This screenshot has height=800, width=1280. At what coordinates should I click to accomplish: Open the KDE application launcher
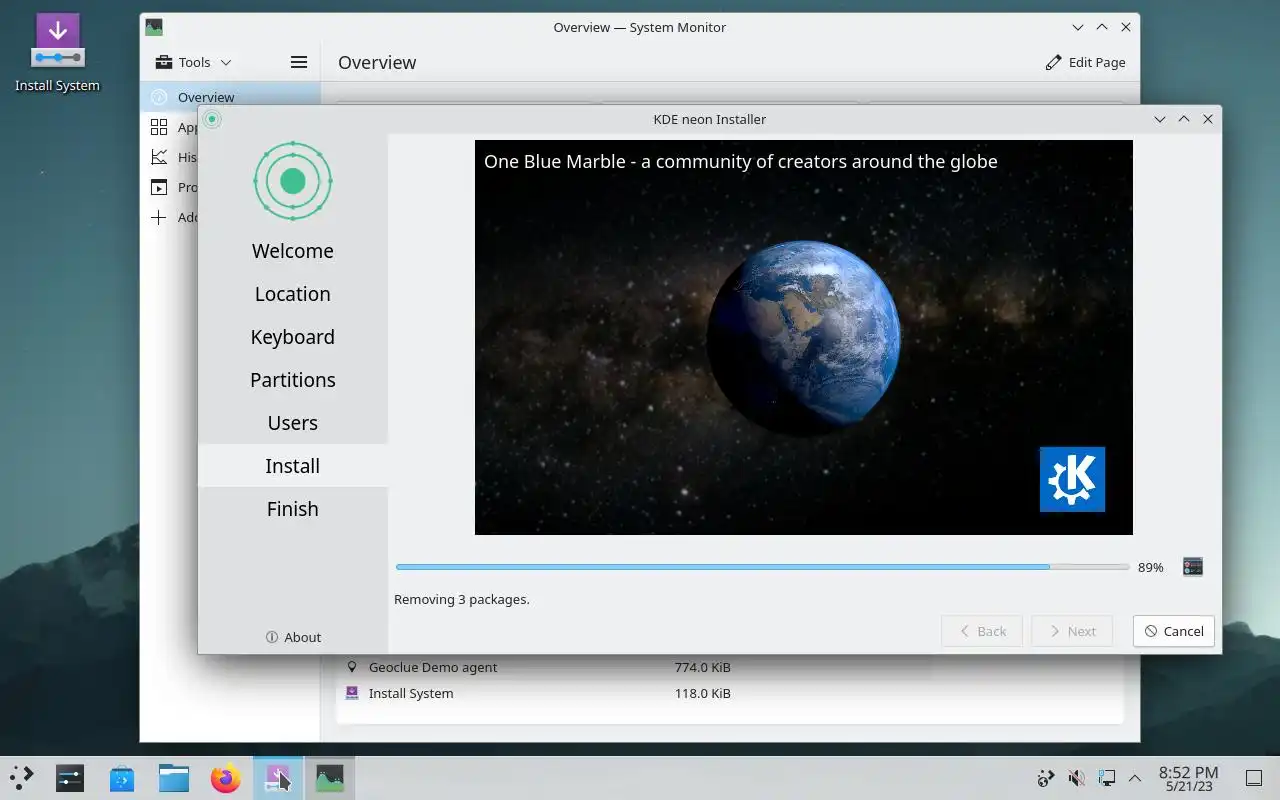(x=21, y=778)
